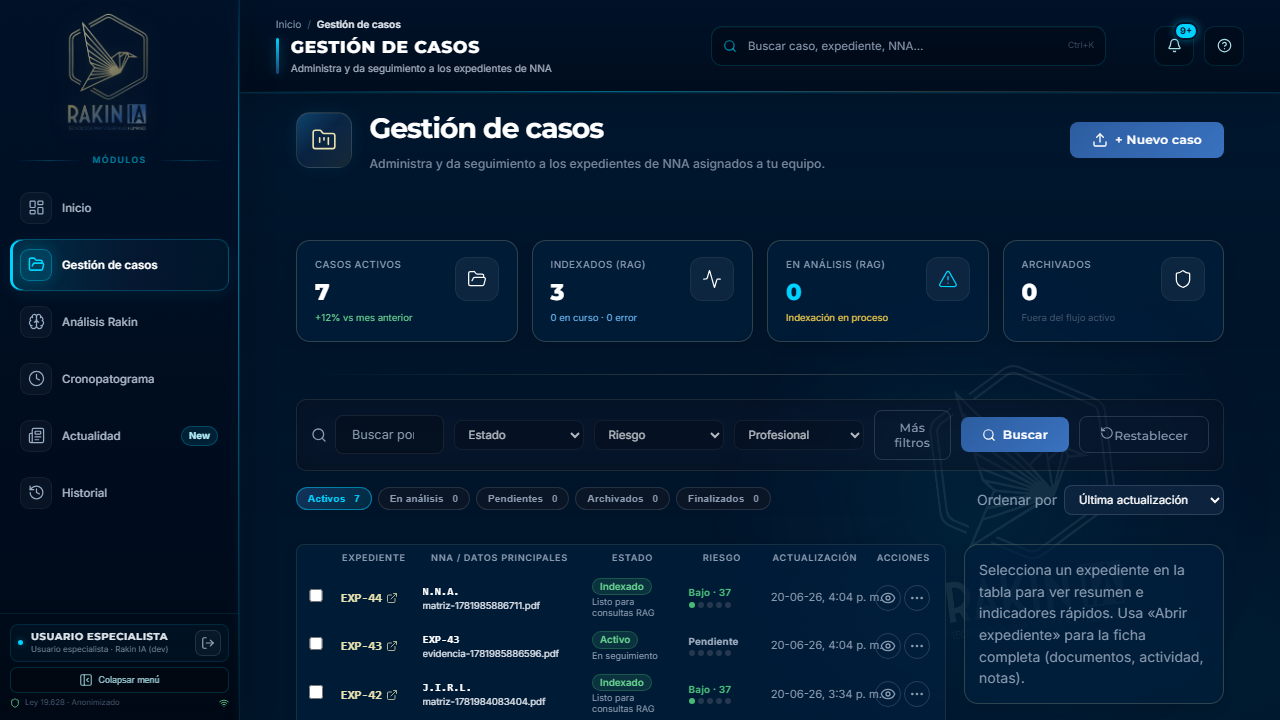Switch to the En análisis tab

[424, 499]
